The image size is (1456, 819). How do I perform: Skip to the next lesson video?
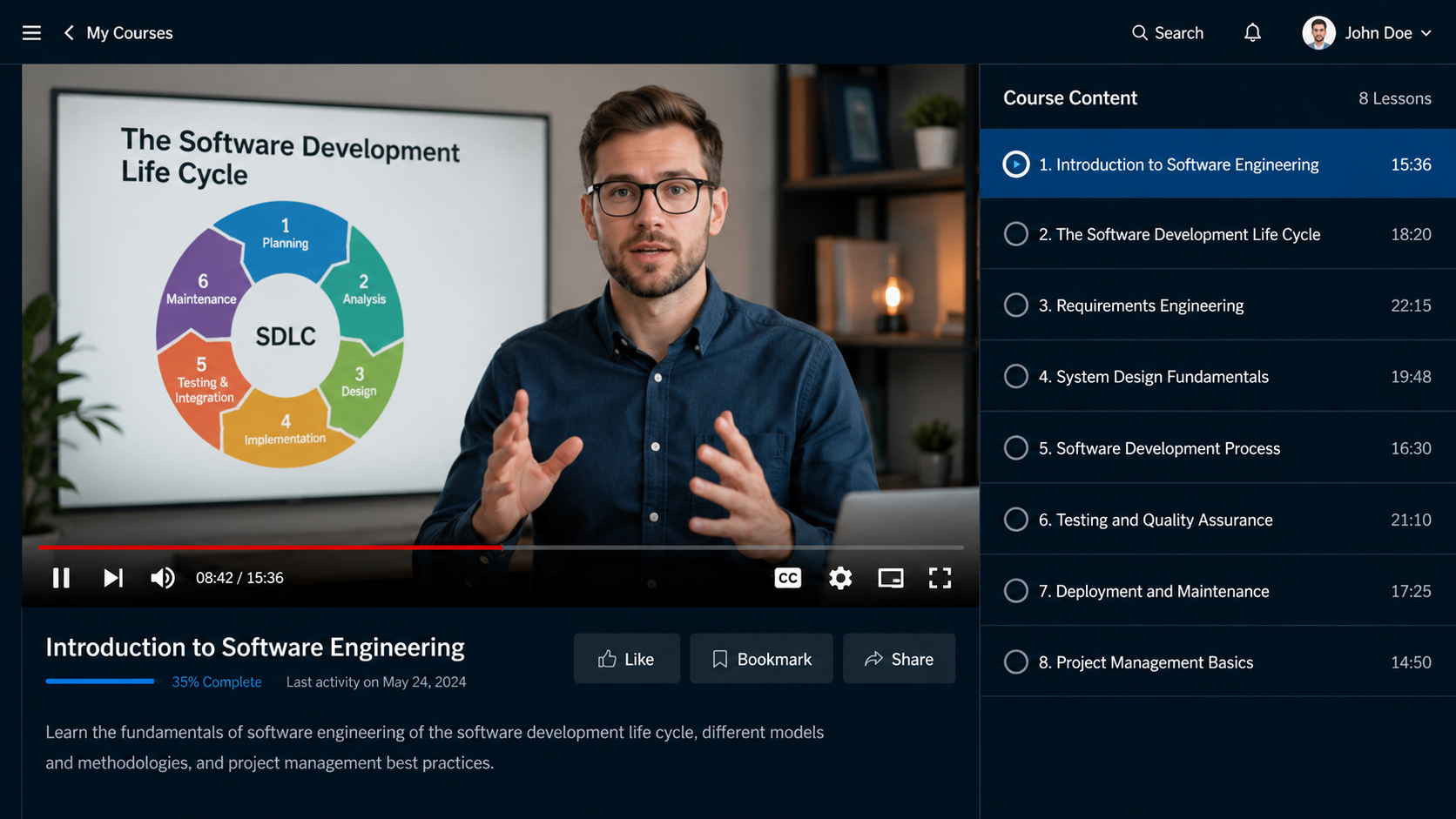coord(113,578)
